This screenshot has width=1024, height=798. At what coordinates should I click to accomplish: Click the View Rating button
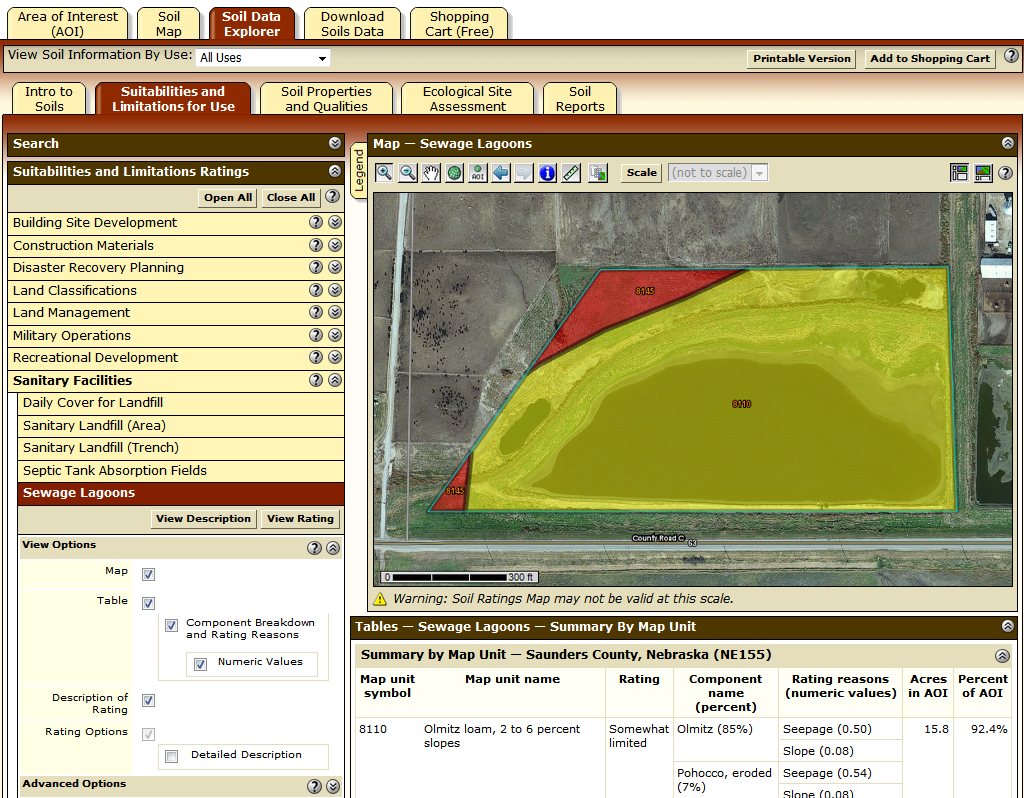pos(300,519)
